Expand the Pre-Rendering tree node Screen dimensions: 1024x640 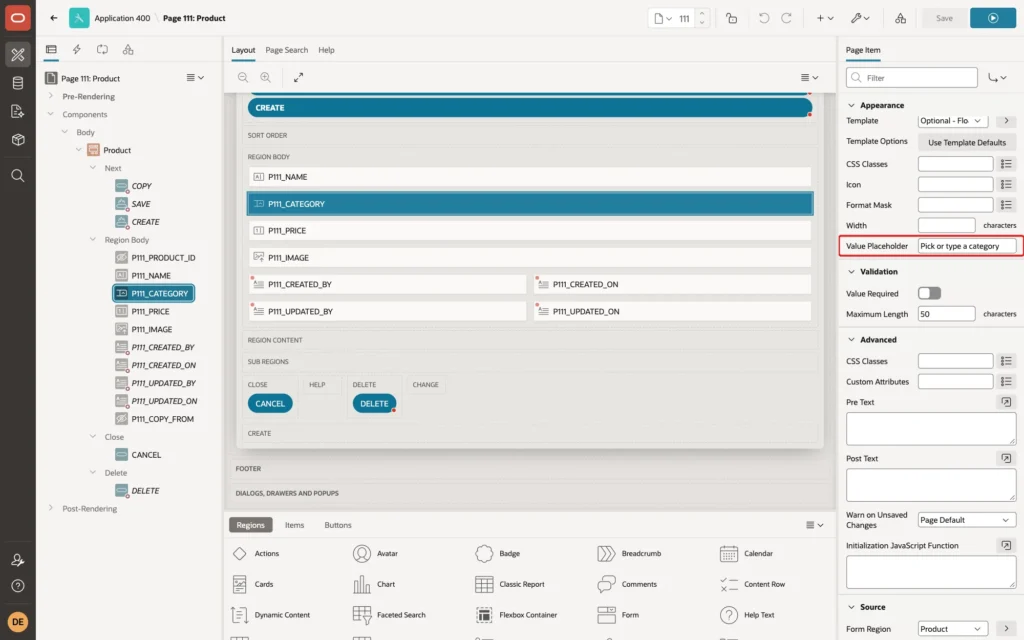click(50, 96)
